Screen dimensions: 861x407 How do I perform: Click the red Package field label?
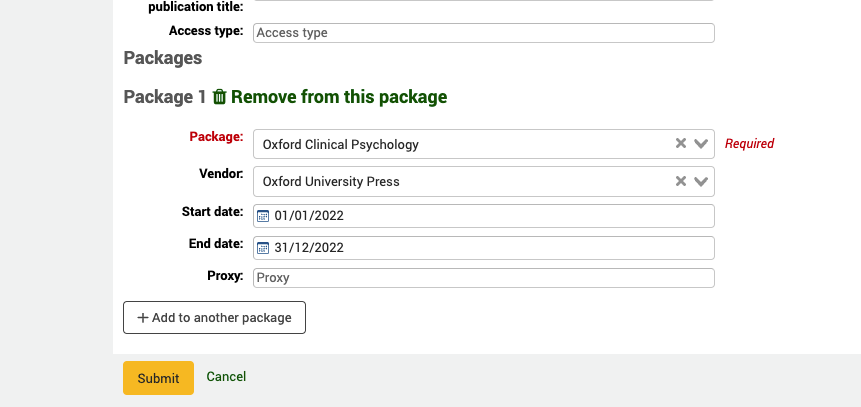coord(216,136)
